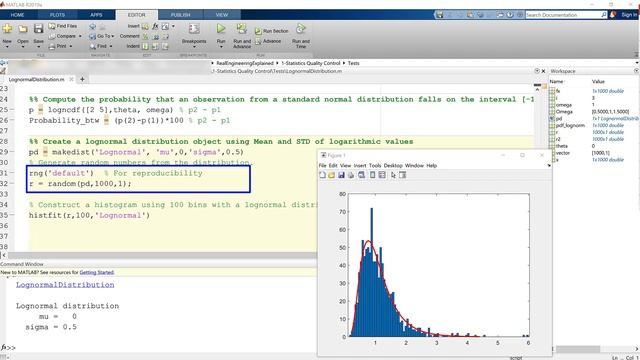The width and height of the screenshot is (640, 360).
Task: Click the insert section icon next to Insert
Action: 145,26
